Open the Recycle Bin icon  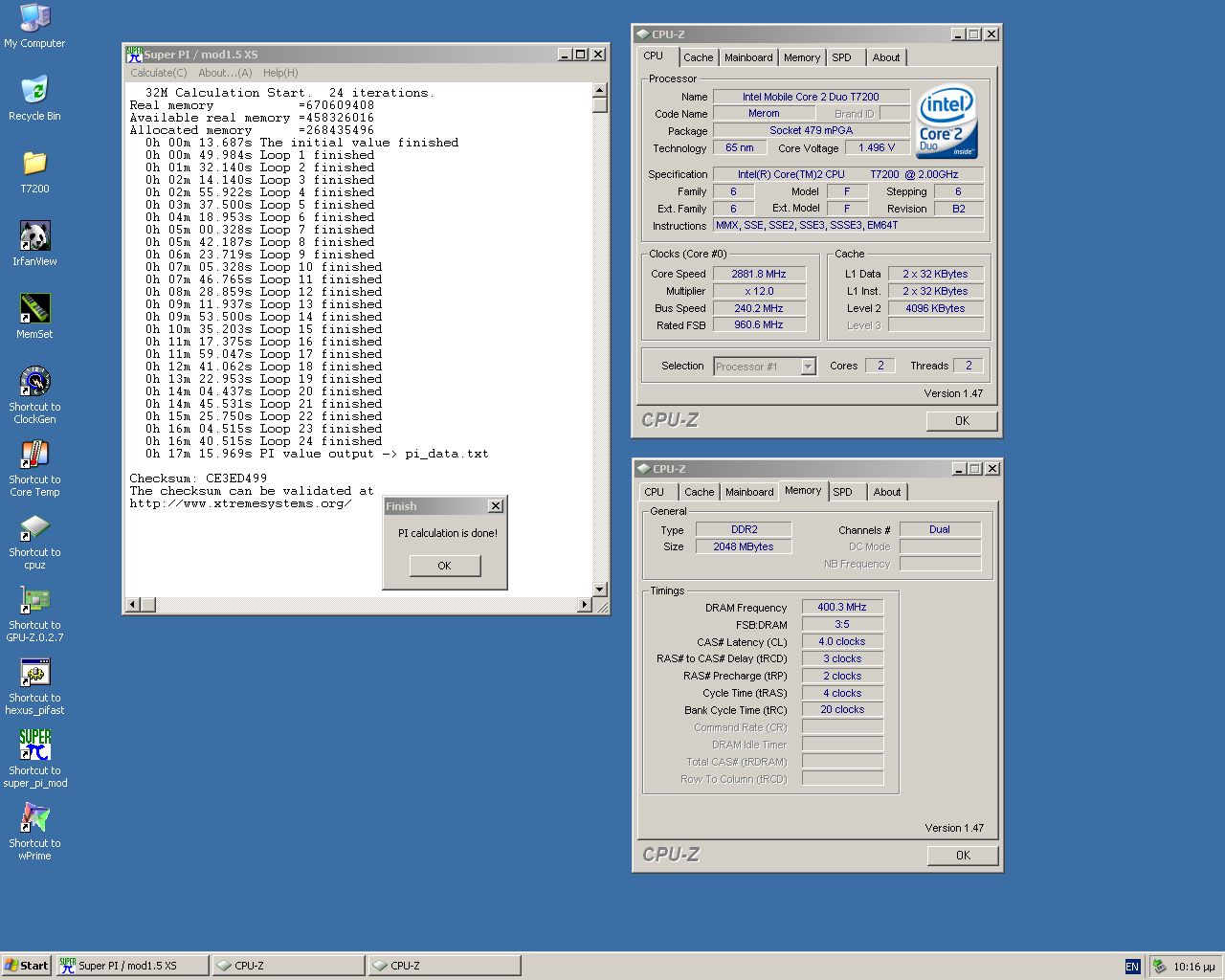coord(34,98)
